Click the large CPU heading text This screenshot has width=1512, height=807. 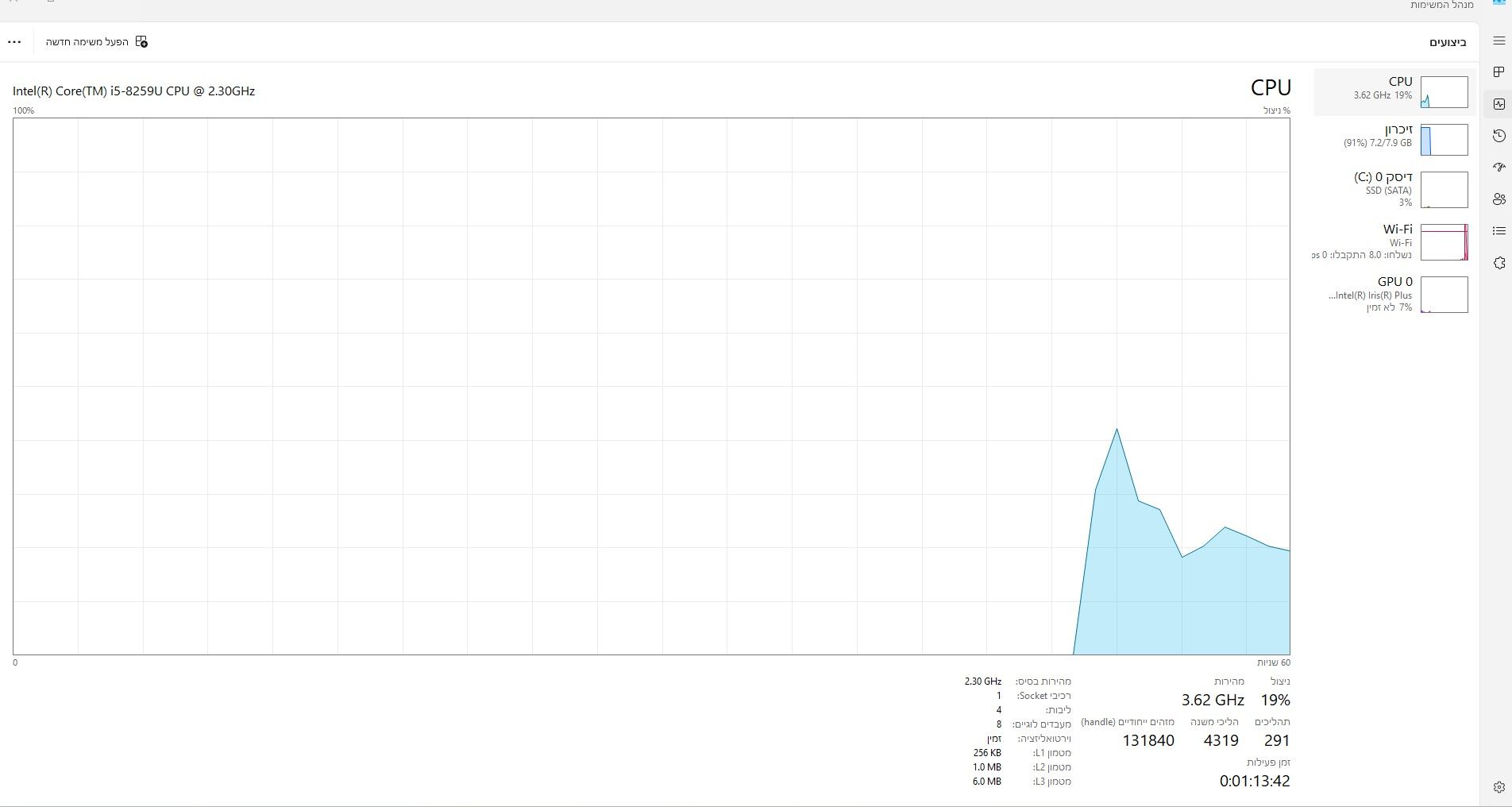click(1271, 87)
